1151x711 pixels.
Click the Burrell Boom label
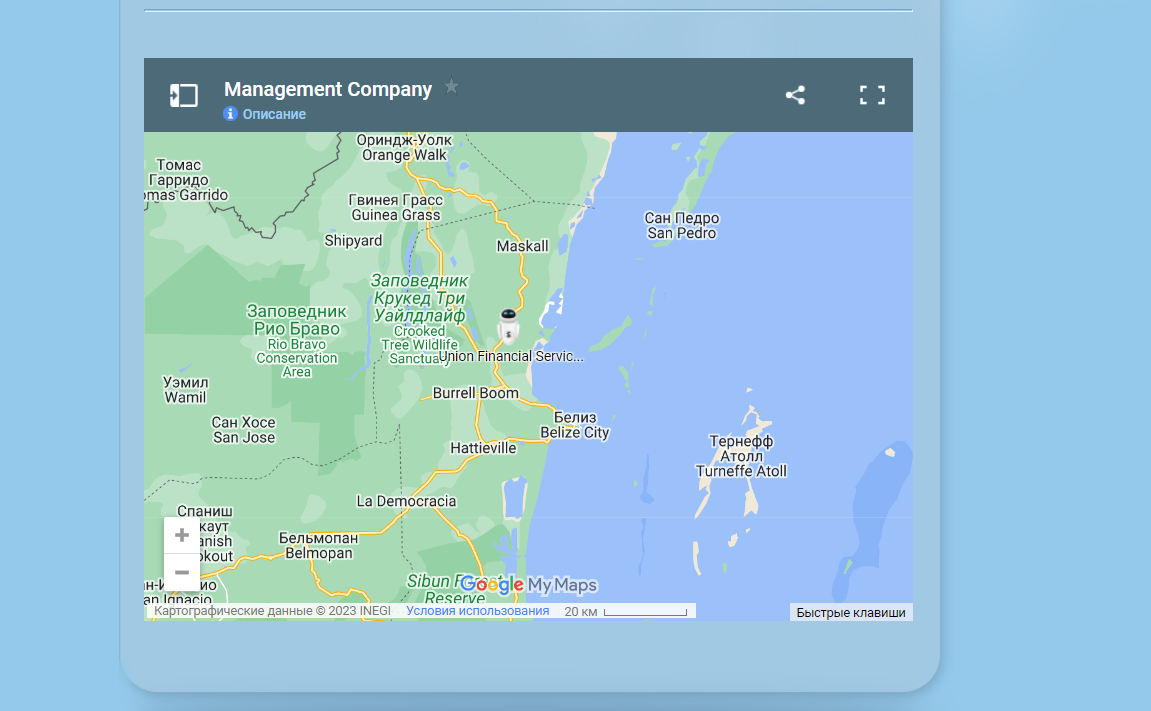tap(476, 393)
